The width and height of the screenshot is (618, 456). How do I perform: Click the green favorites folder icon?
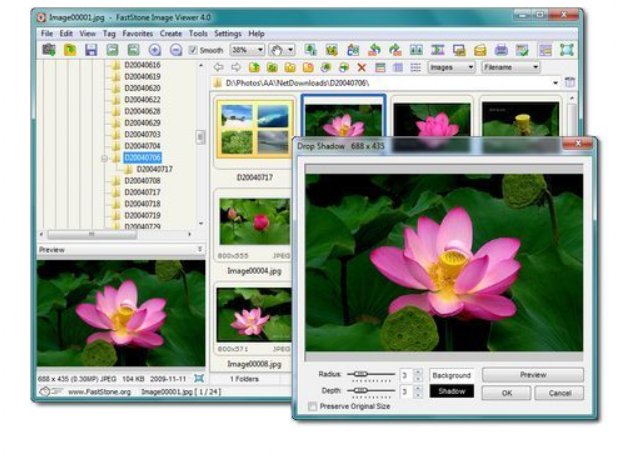(x=272, y=67)
